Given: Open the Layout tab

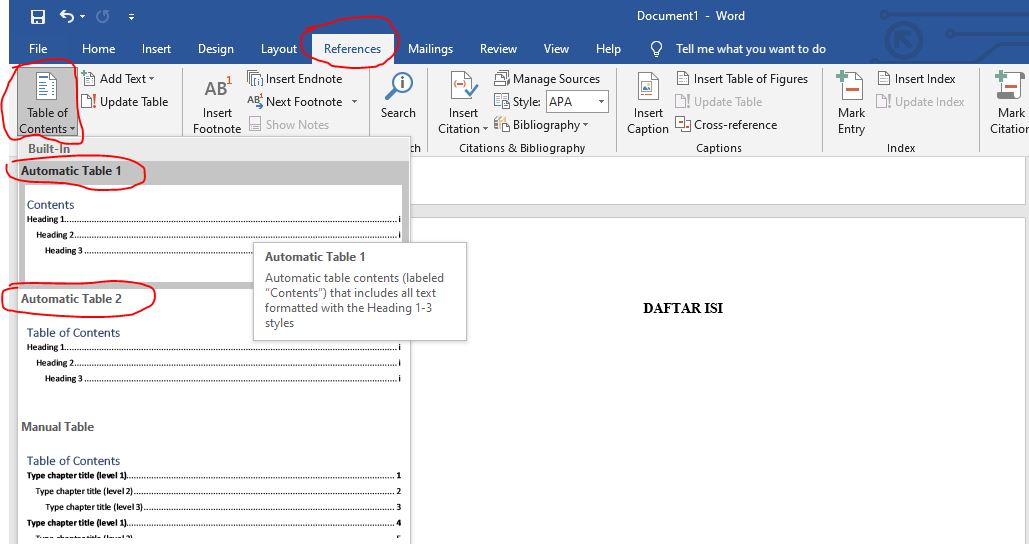Looking at the screenshot, I should (279, 49).
